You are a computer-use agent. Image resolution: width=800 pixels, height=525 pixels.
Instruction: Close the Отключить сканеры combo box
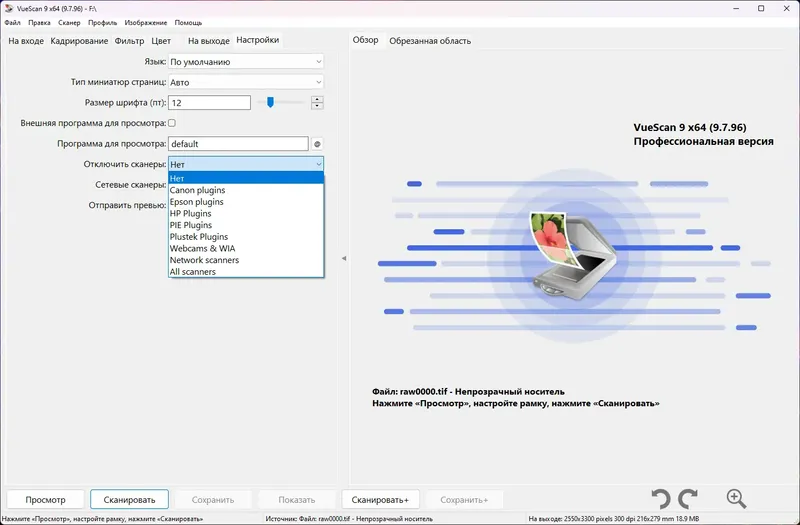[x=246, y=164]
